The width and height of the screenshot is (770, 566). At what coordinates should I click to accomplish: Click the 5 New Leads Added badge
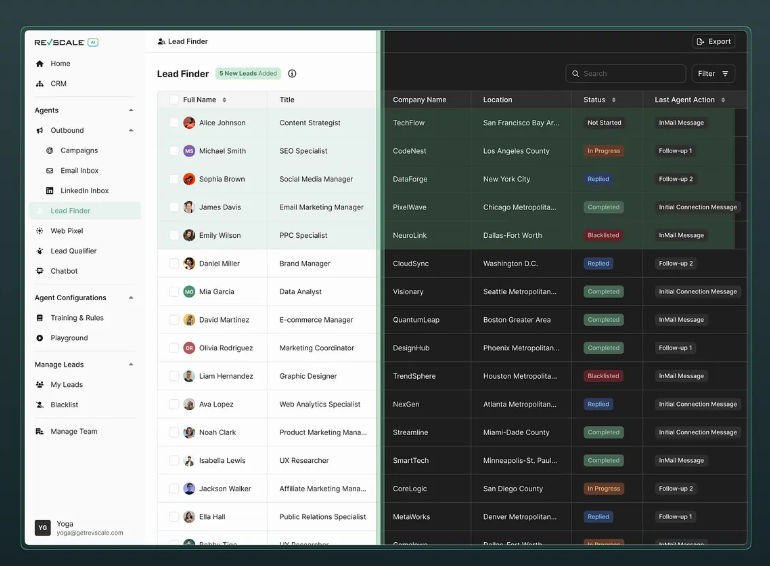click(248, 74)
